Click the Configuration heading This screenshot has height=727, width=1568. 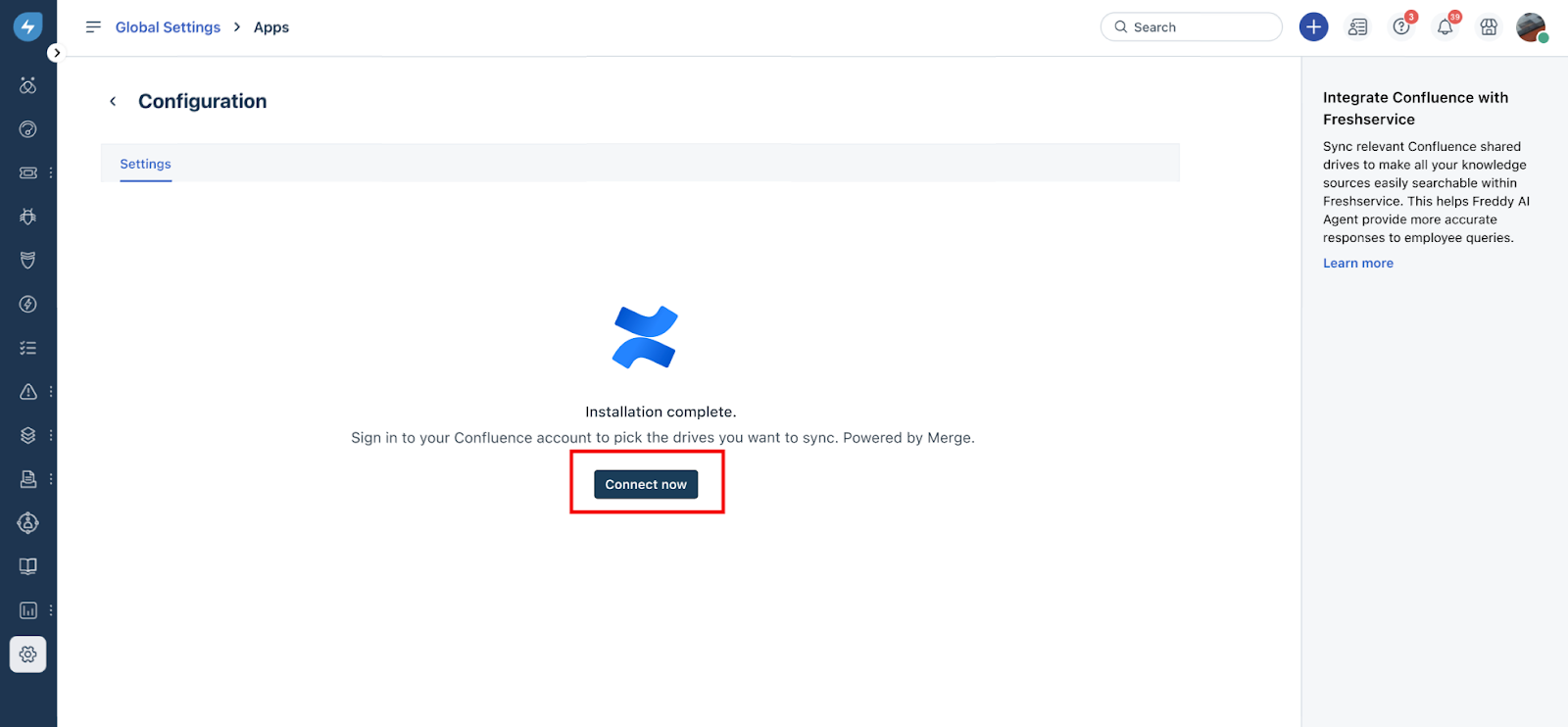point(202,101)
